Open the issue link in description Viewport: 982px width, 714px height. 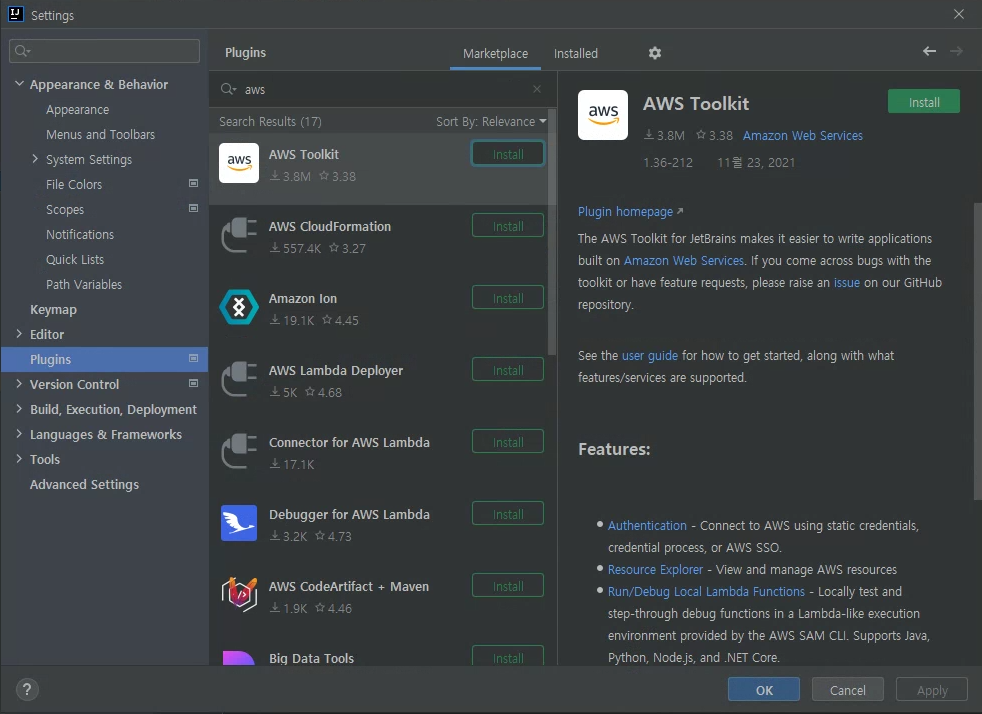(846, 282)
